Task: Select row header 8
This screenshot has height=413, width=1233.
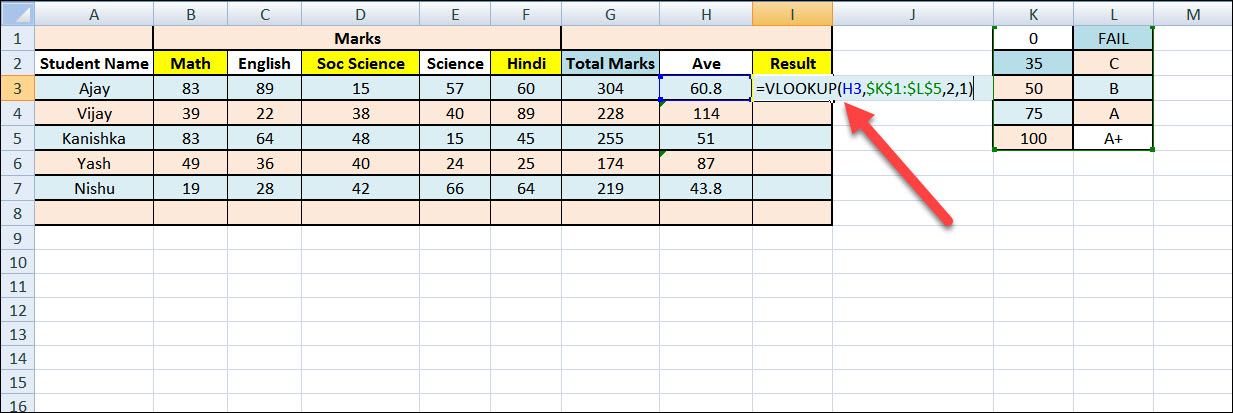Action: click(17, 213)
